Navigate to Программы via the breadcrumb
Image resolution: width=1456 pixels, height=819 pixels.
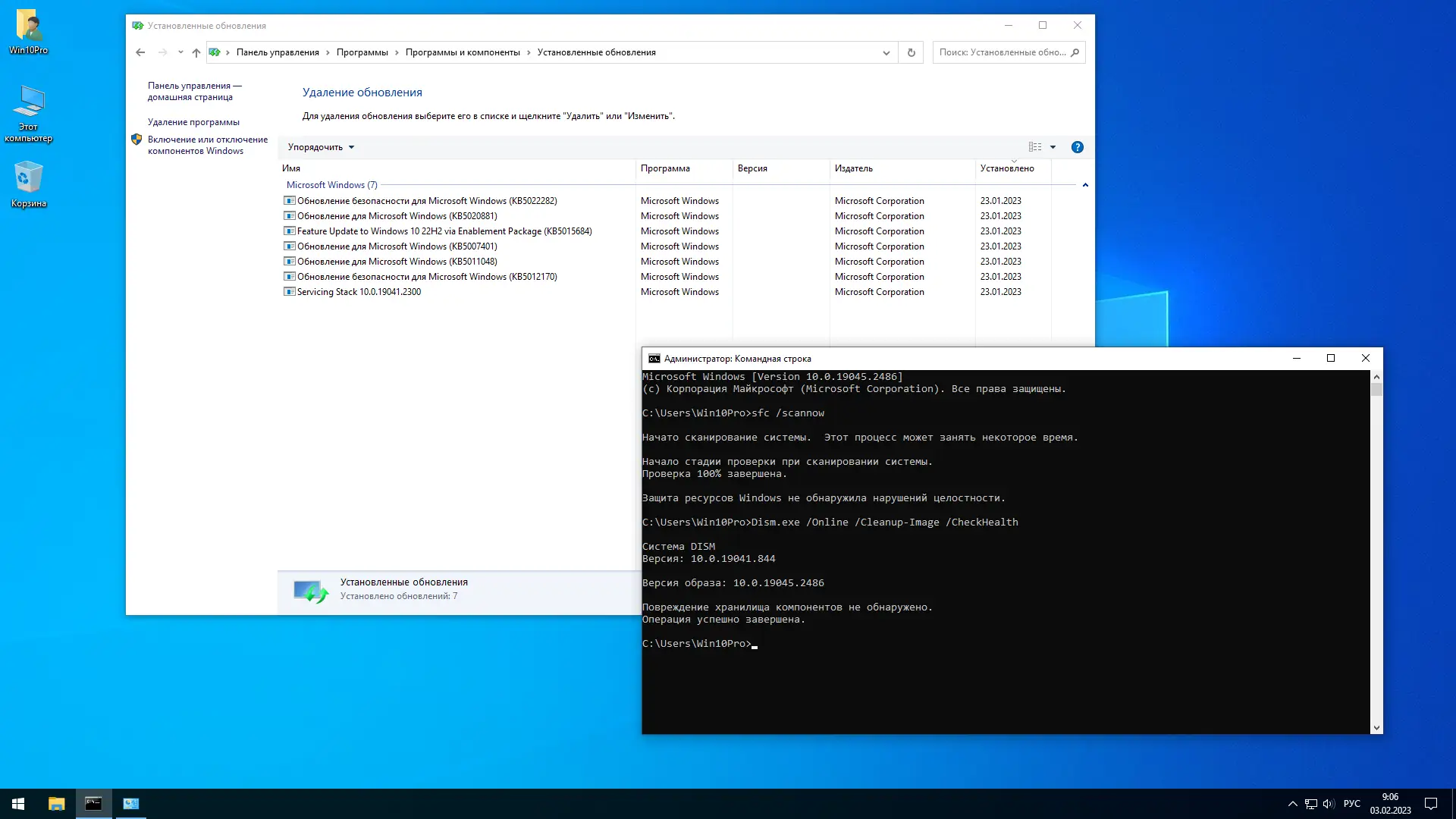point(361,52)
